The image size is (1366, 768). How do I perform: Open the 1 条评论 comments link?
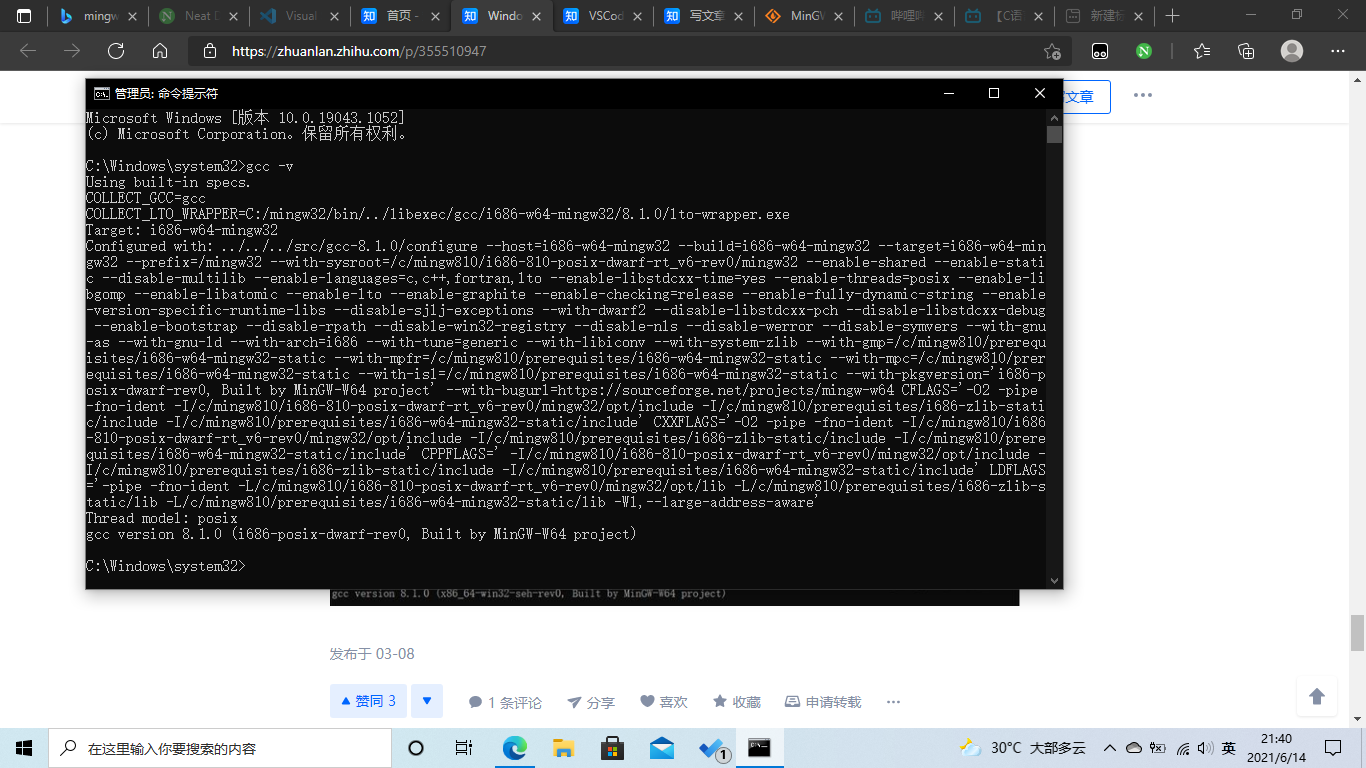coord(504,701)
